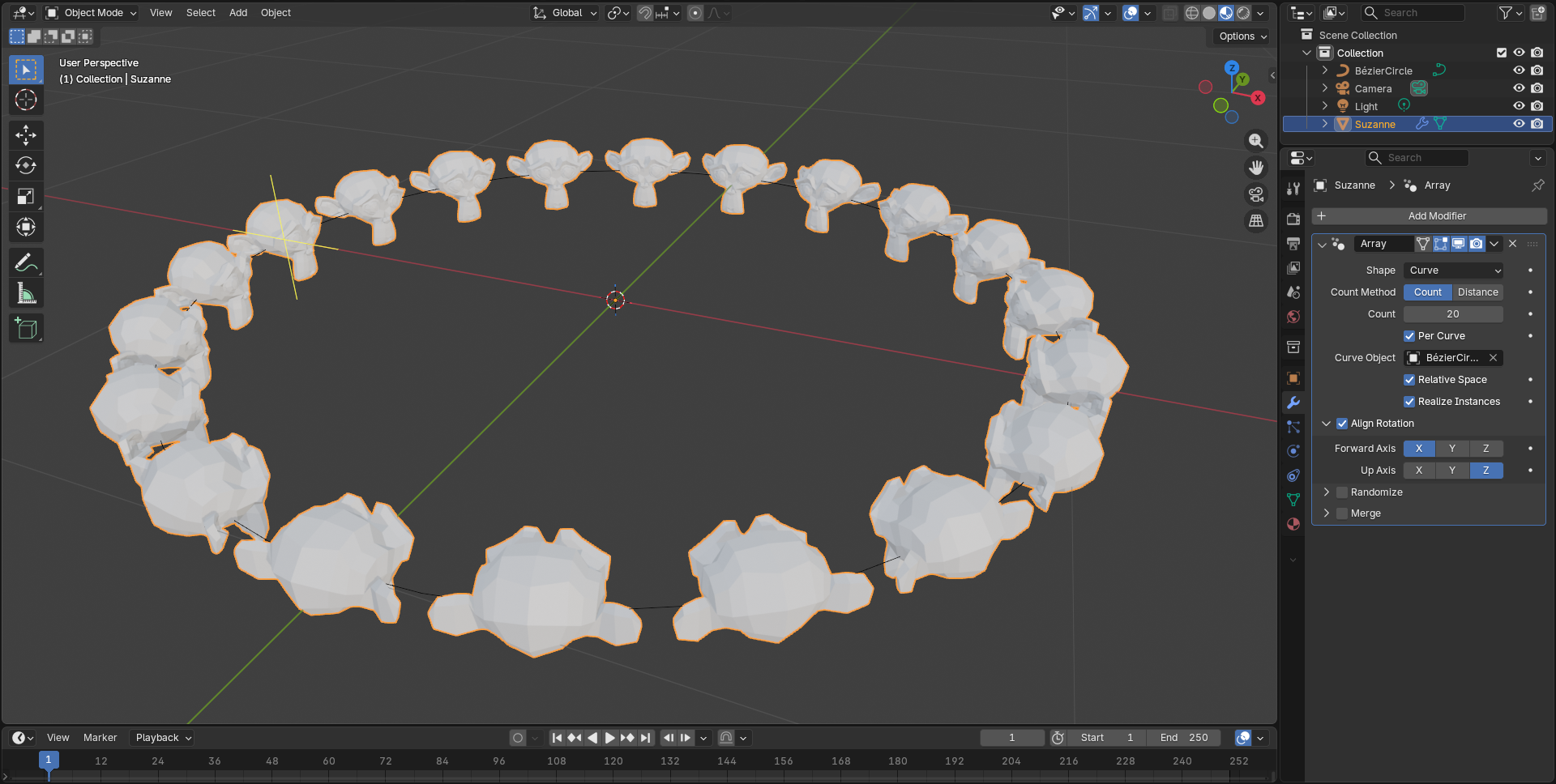1556x784 pixels.
Task: Open the Tool properties tab
Action: (1293, 188)
